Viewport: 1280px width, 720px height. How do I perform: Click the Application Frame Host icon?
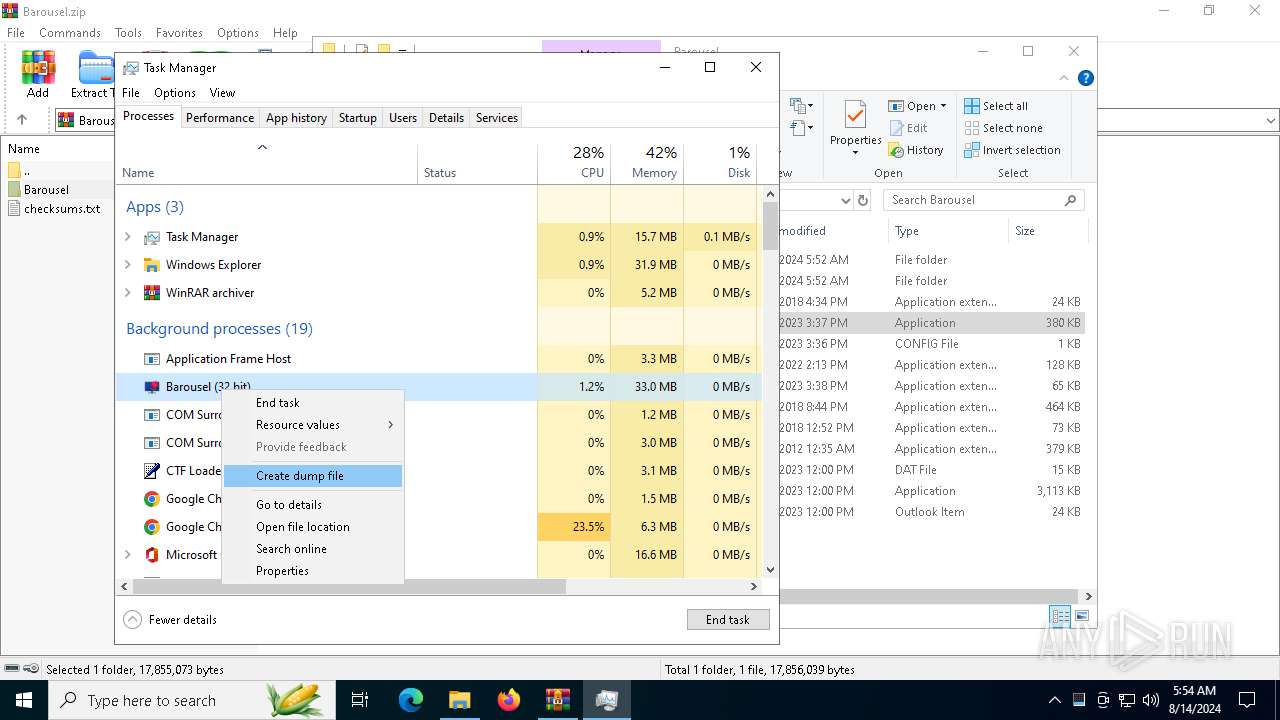[x=152, y=359]
